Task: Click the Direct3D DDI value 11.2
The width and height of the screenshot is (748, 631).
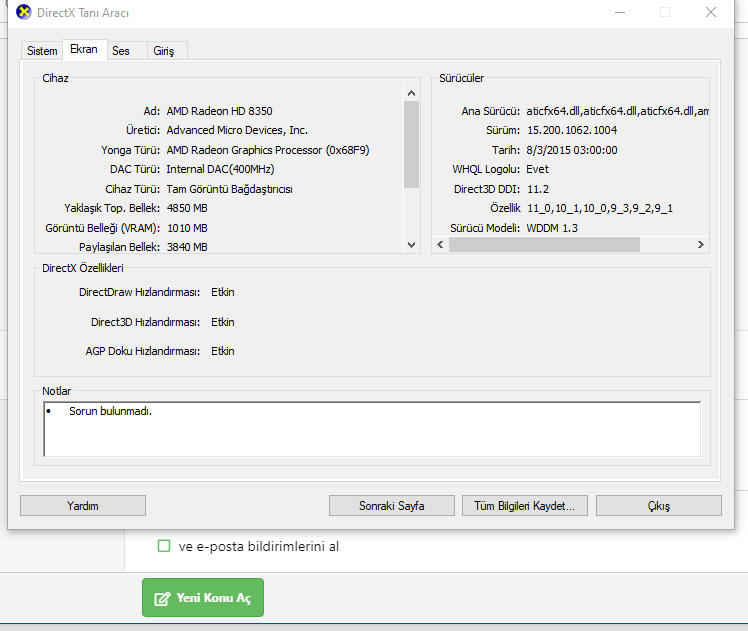Action: [x=538, y=189]
